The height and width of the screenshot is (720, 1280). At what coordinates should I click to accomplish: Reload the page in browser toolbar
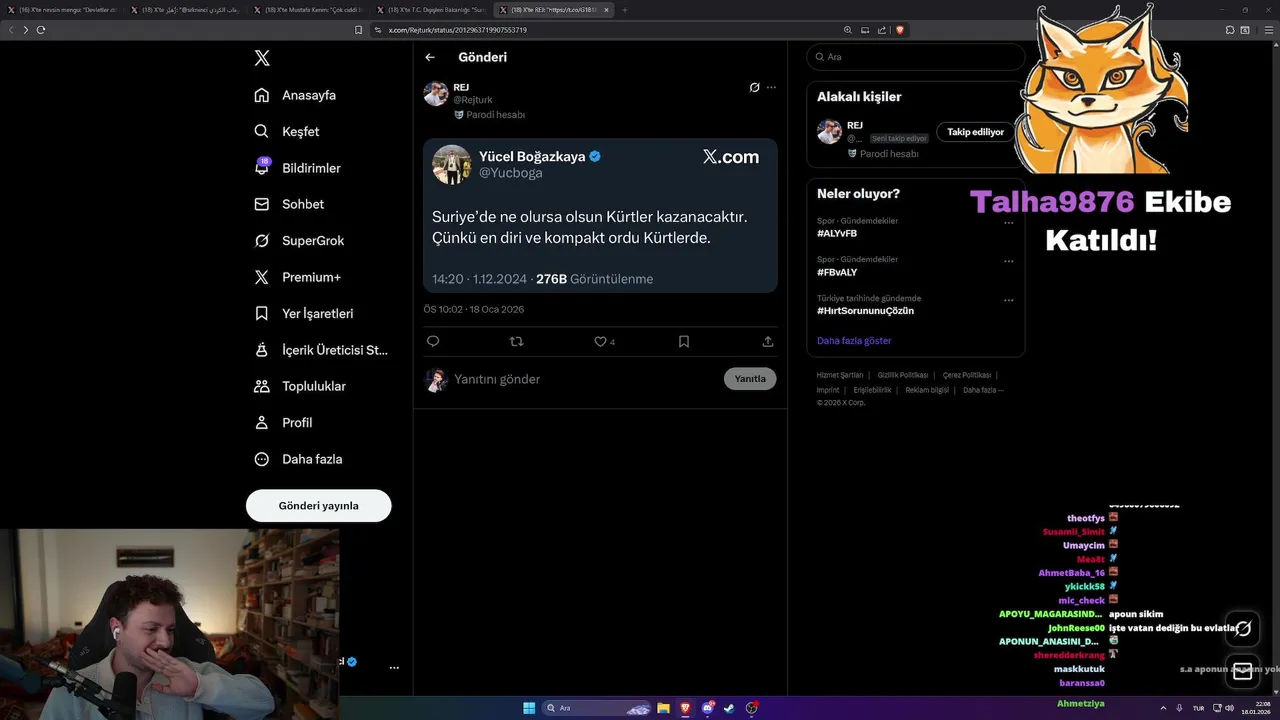[x=41, y=30]
